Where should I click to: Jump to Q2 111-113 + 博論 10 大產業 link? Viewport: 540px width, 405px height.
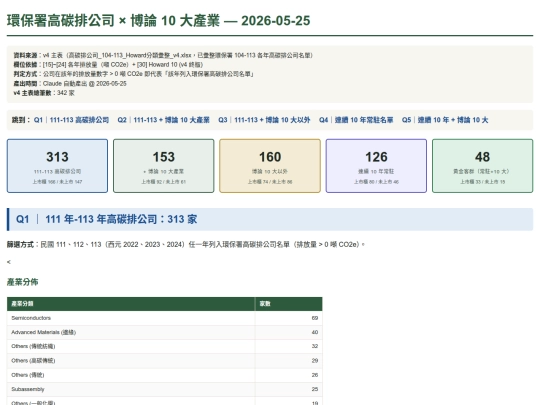[x=163, y=120]
